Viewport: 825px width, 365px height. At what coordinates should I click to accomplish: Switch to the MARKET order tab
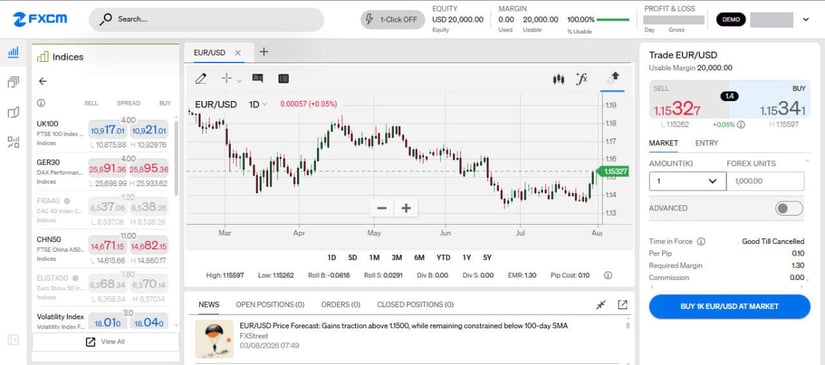663,143
